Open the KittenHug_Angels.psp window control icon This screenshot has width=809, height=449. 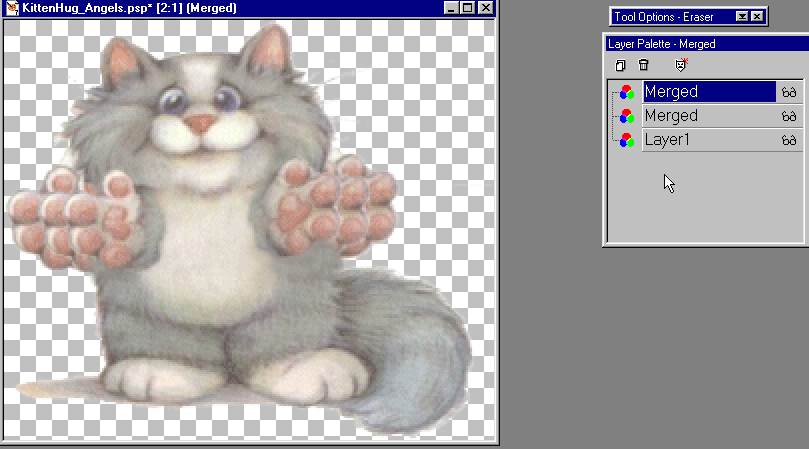coord(11,8)
